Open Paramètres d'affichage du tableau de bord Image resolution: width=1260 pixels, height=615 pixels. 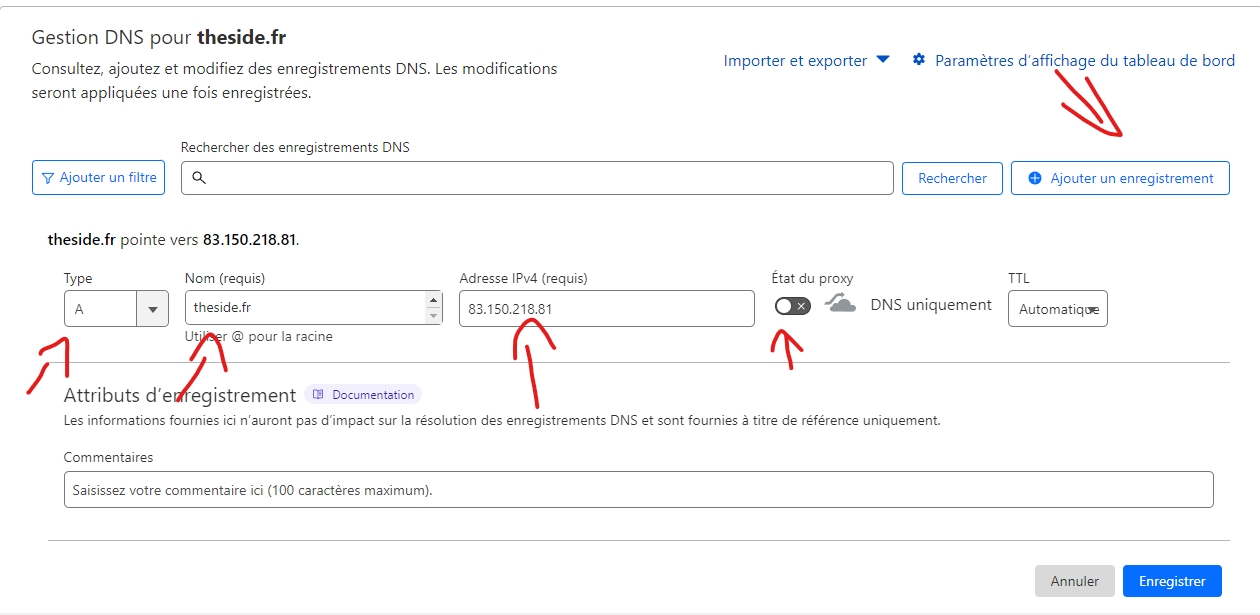coord(1084,61)
